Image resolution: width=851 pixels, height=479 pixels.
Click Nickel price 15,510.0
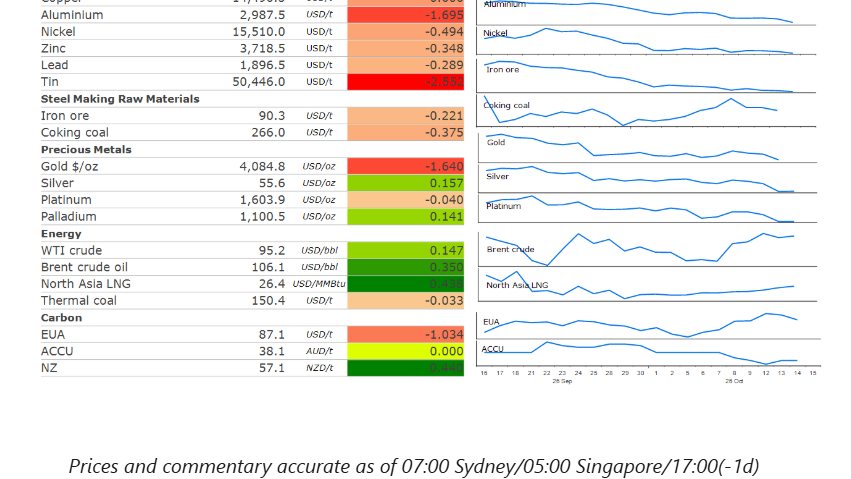point(258,31)
